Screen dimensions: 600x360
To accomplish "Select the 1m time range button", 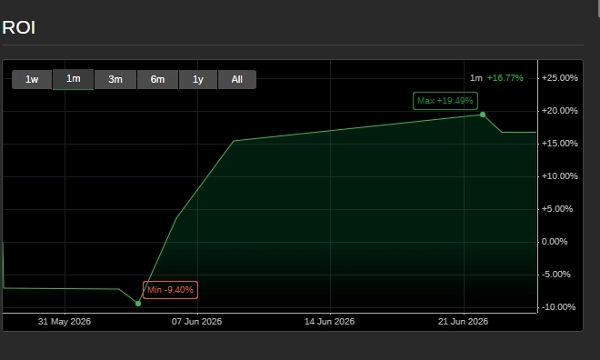I will [73, 79].
